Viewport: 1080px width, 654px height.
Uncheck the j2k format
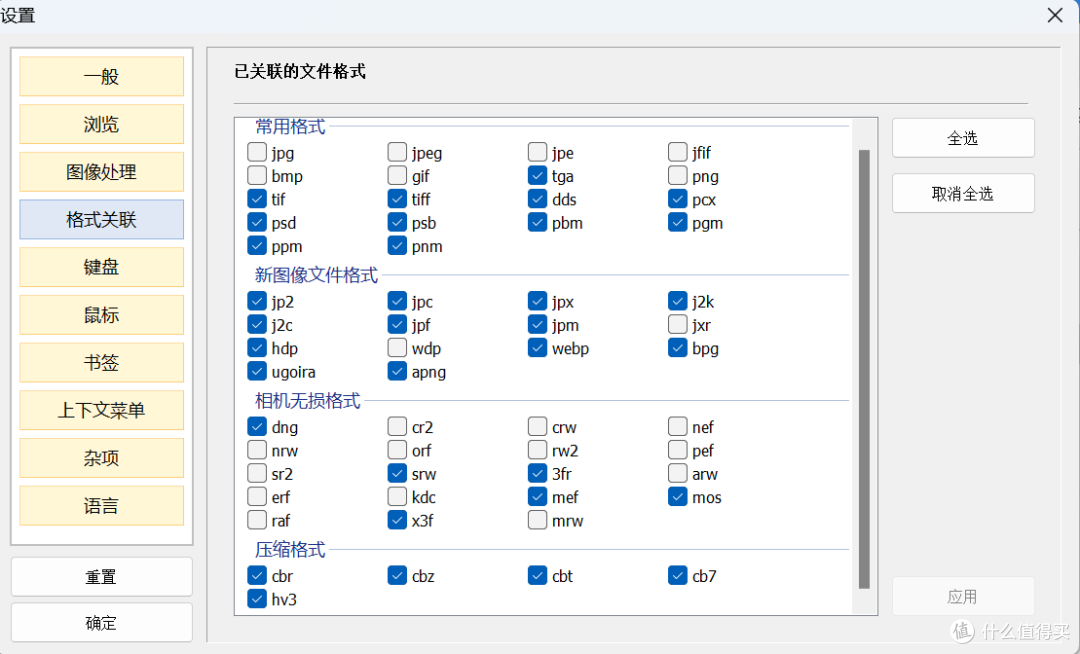[678, 302]
